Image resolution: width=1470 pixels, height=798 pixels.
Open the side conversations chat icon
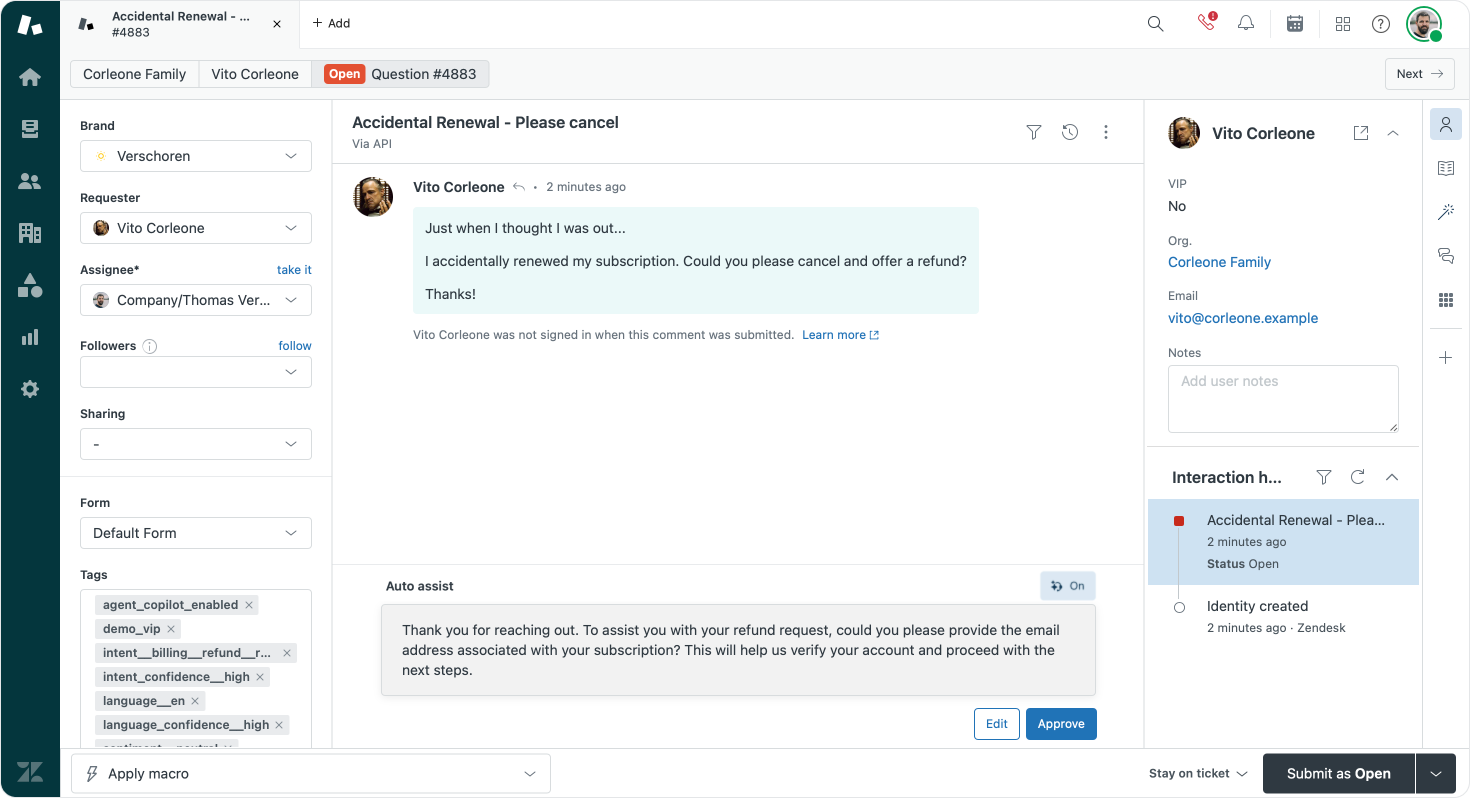coord(1446,256)
